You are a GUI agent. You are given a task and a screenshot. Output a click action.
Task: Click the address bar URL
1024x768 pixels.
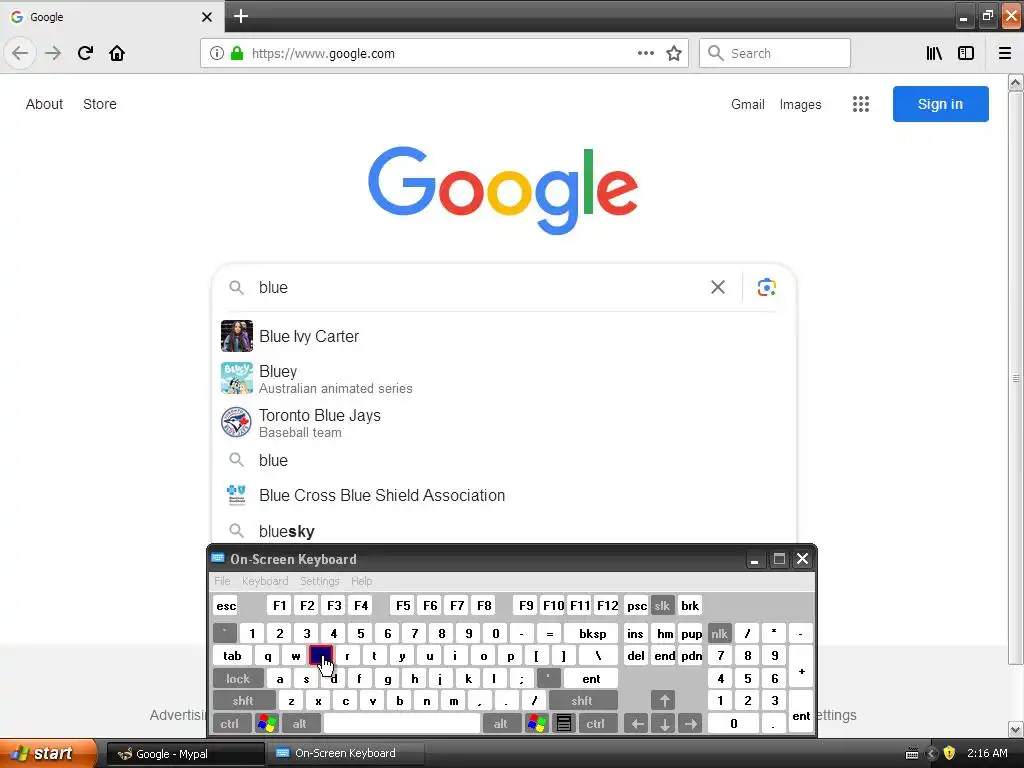click(323, 54)
